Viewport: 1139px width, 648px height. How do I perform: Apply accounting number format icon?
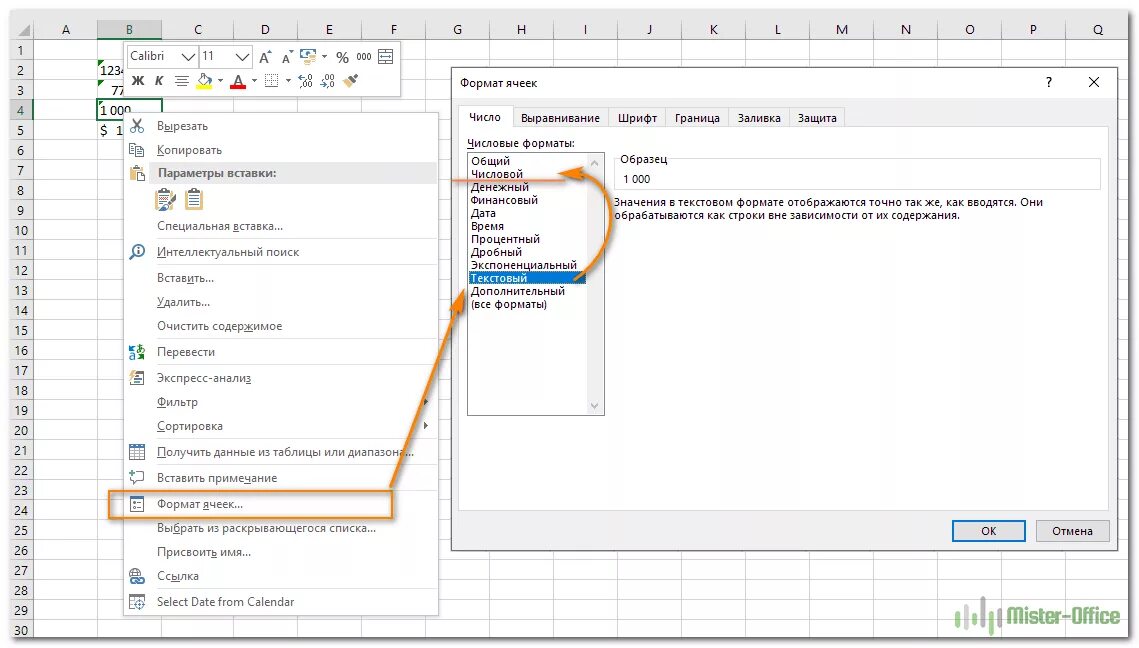(308, 56)
